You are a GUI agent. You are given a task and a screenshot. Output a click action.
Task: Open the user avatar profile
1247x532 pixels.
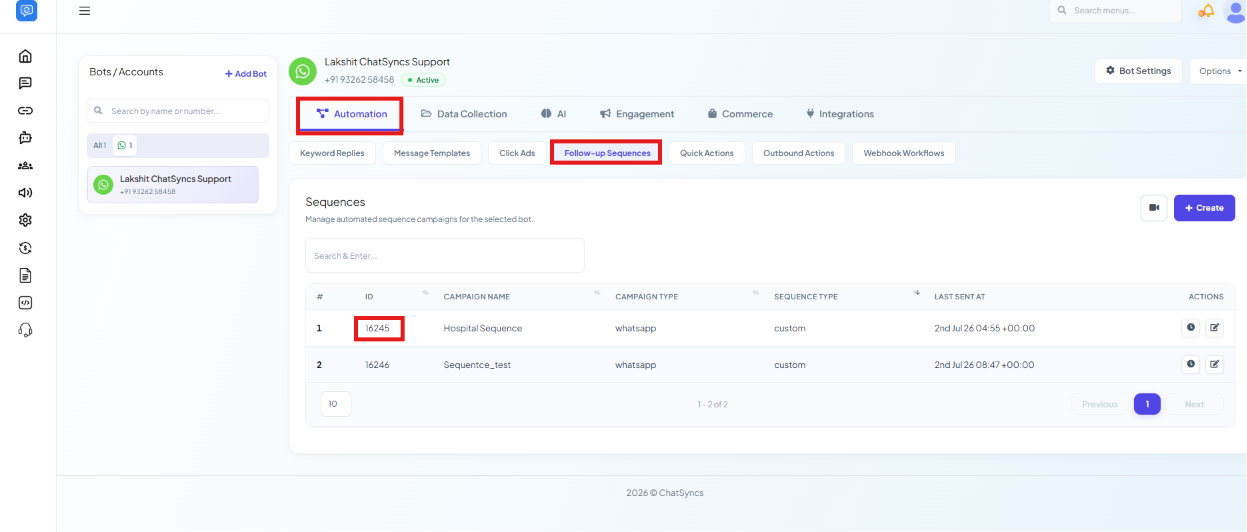(1235, 11)
